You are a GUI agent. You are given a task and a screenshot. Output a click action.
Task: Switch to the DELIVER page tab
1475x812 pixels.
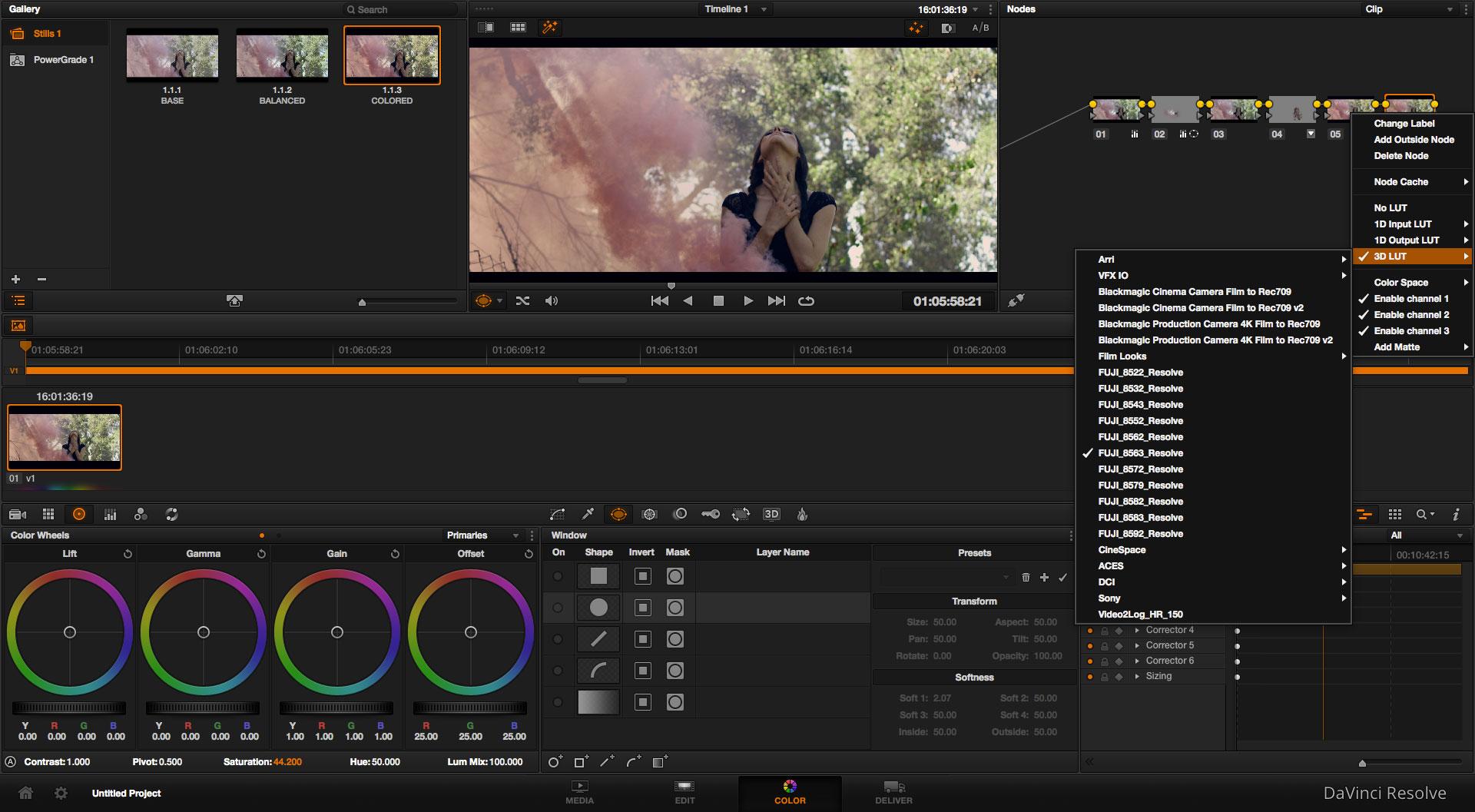(893, 793)
